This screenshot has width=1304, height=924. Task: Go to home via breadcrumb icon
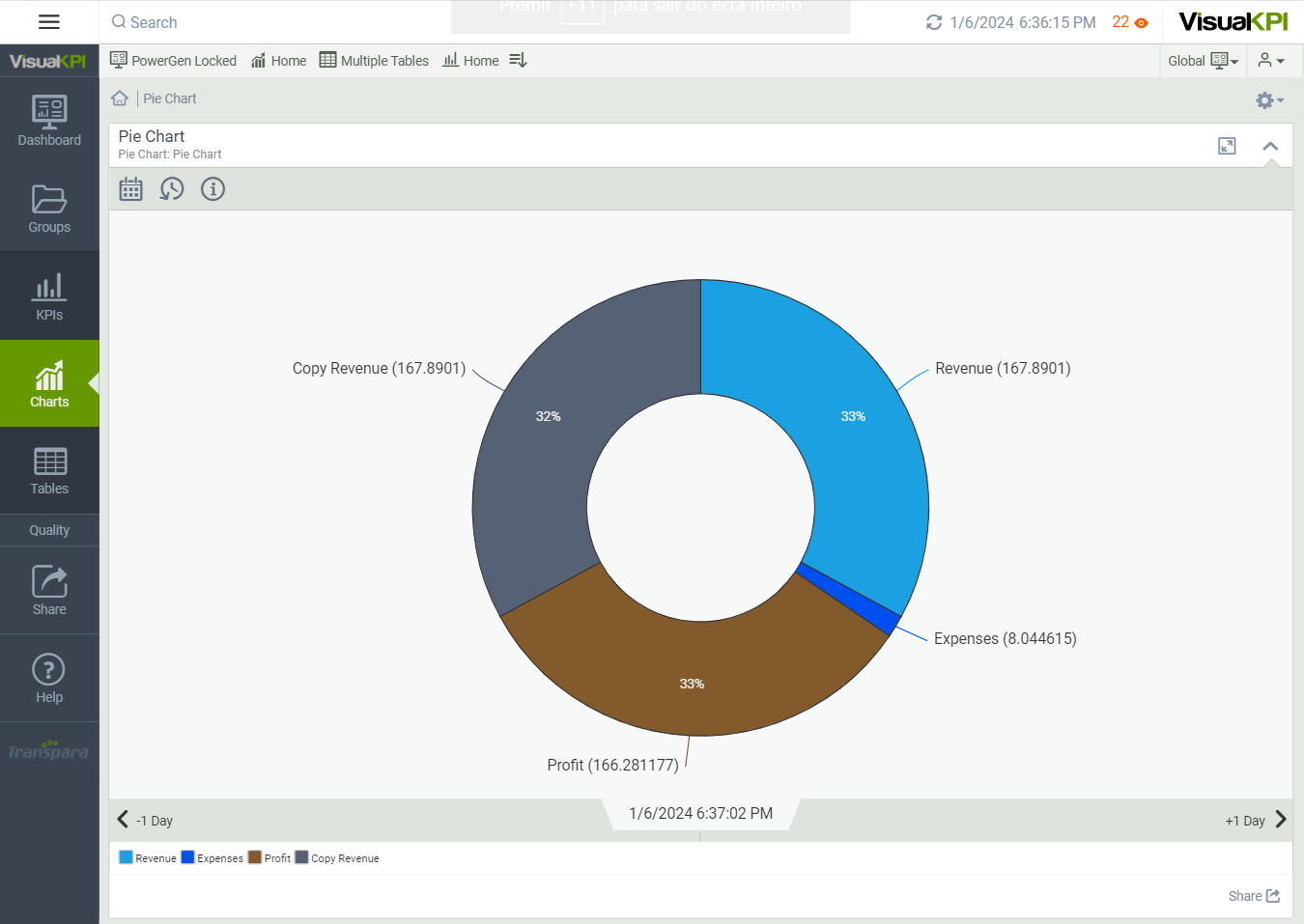pos(120,98)
